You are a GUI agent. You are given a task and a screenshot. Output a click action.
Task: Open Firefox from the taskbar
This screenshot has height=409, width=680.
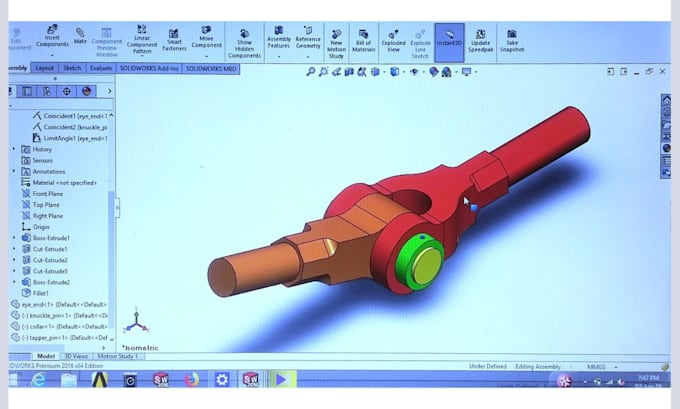point(191,380)
